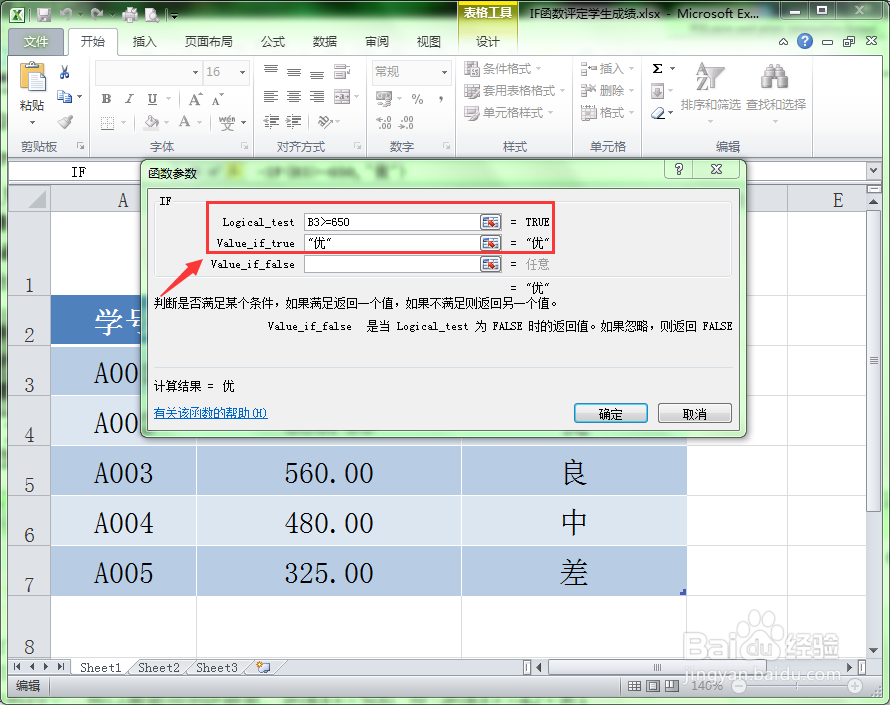
Task: Switch to the 设计 table tools tab
Action: (488, 41)
